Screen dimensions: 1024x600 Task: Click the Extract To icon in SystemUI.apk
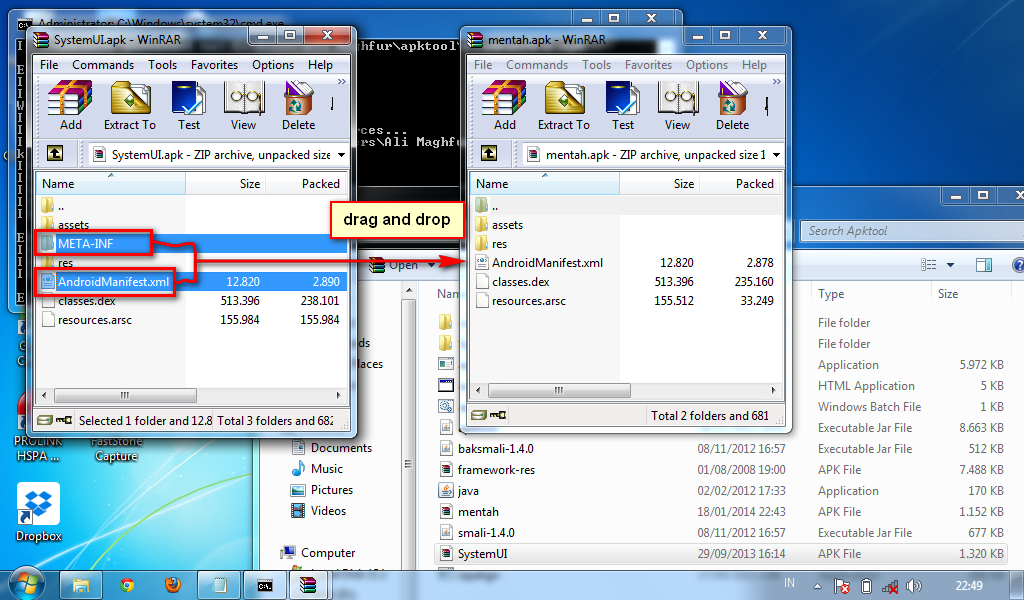pos(129,103)
